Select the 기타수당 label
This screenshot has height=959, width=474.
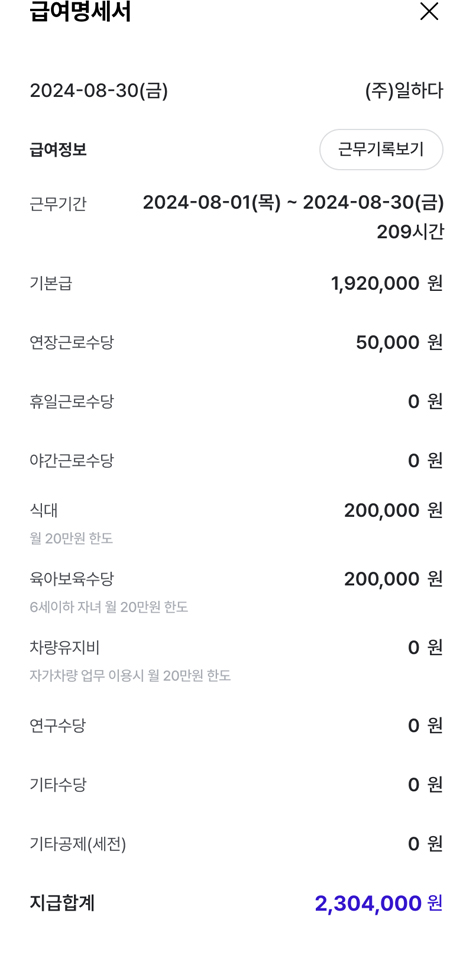(57, 785)
